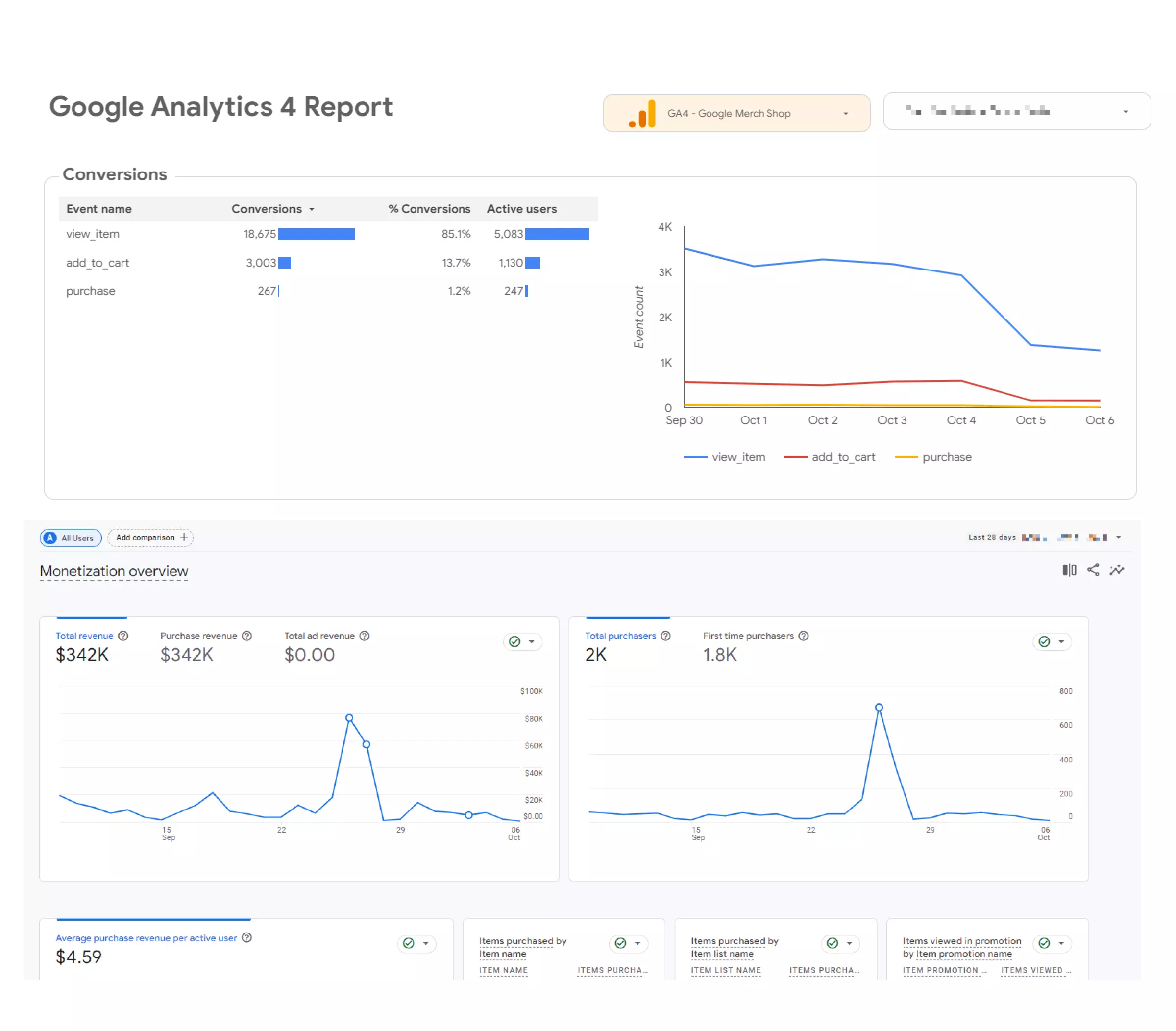Click the 18,675 conversions value
The image size is (1176, 1031).
coord(260,234)
